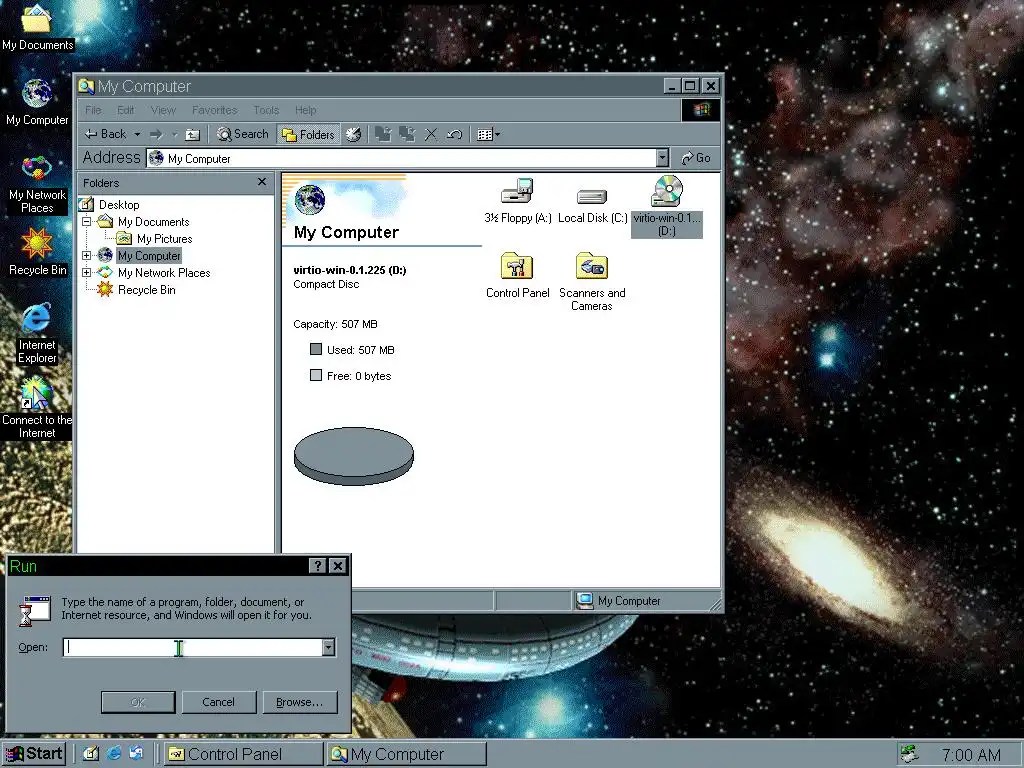Open the File menu
Image resolution: width=1024 pixels, height=768 pixels.
tap(93, 110)
